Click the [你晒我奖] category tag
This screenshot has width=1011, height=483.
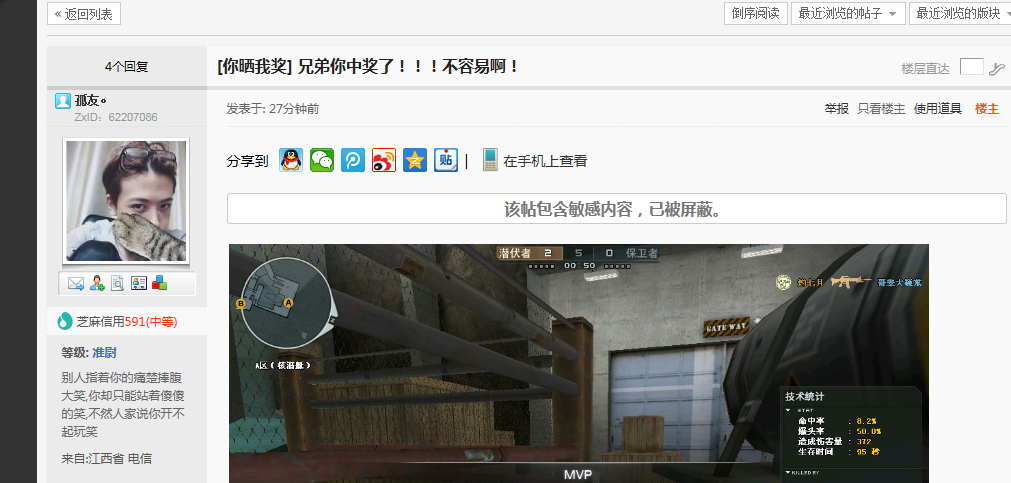coord(255,66)
